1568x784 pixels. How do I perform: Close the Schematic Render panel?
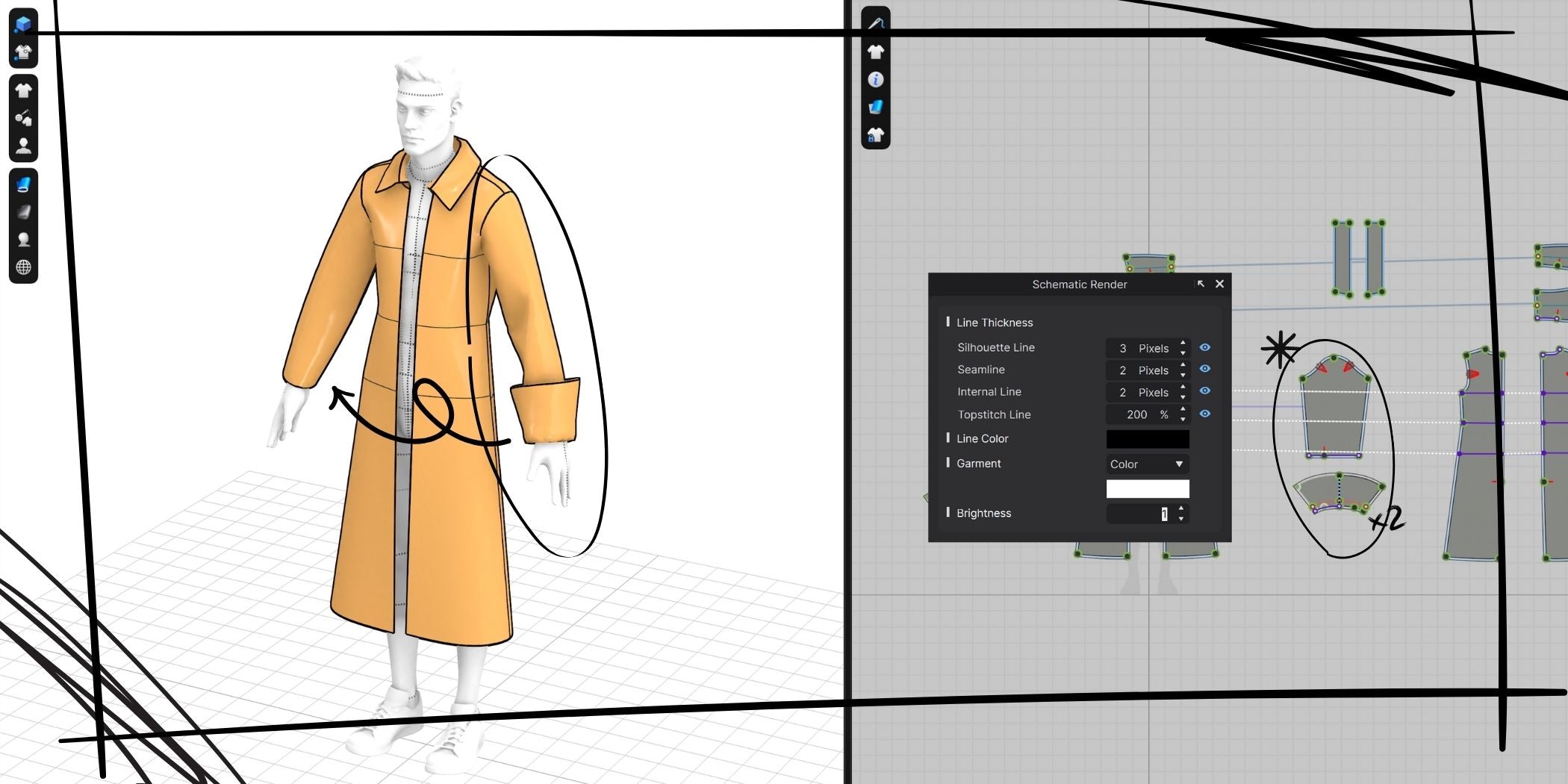pyautogui.click(x=1219, y=284)
